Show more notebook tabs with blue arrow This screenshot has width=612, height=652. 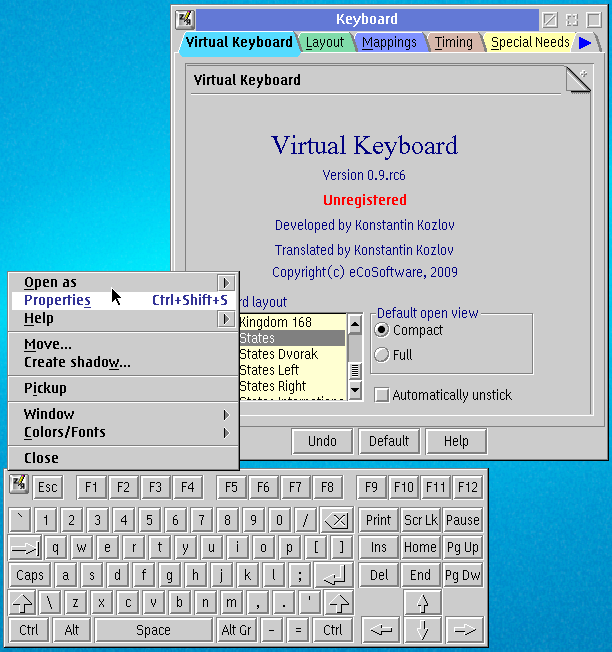(x=585, y=42)
